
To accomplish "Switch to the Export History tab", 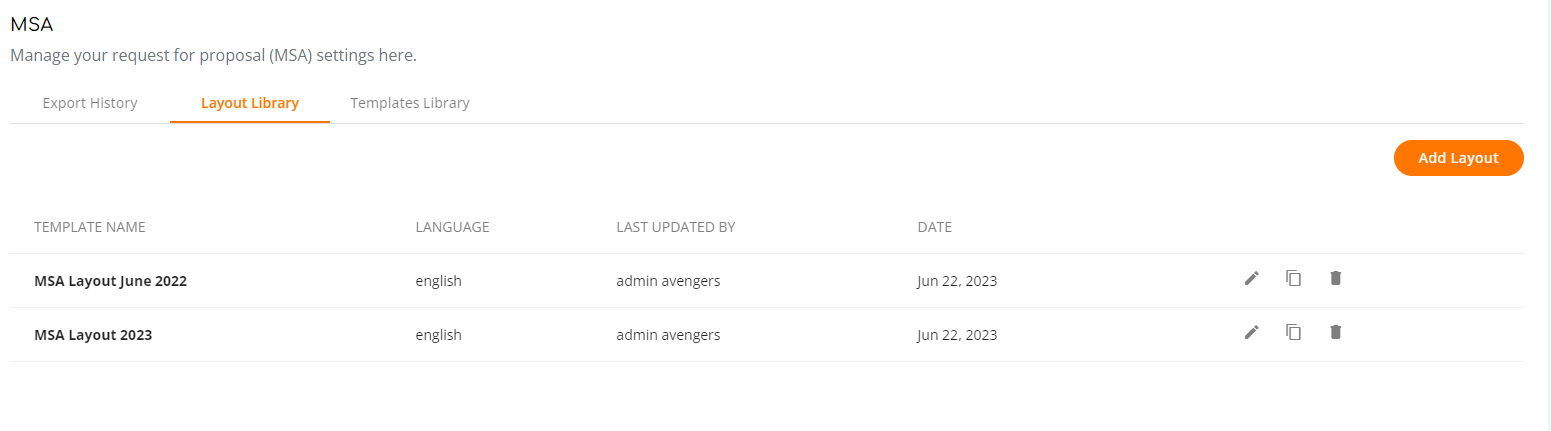I will pos(90,103).
